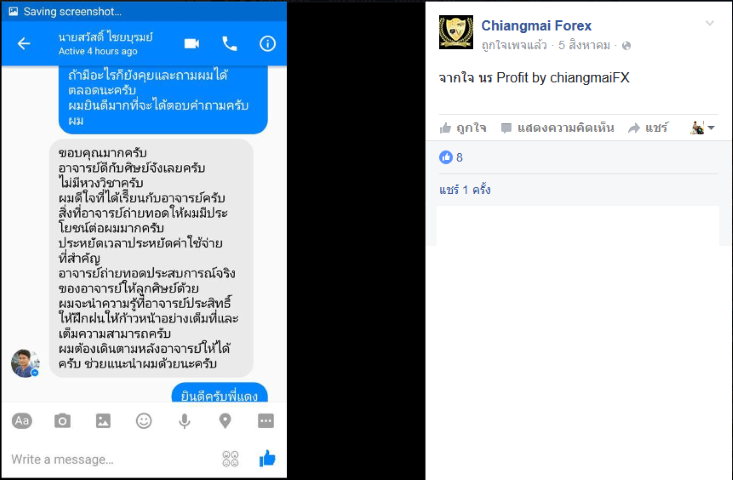This screenshot has height=480, width=733.
Task: Click แสดงความคิดเห็น to comment on post
Action: pos(557,128)
